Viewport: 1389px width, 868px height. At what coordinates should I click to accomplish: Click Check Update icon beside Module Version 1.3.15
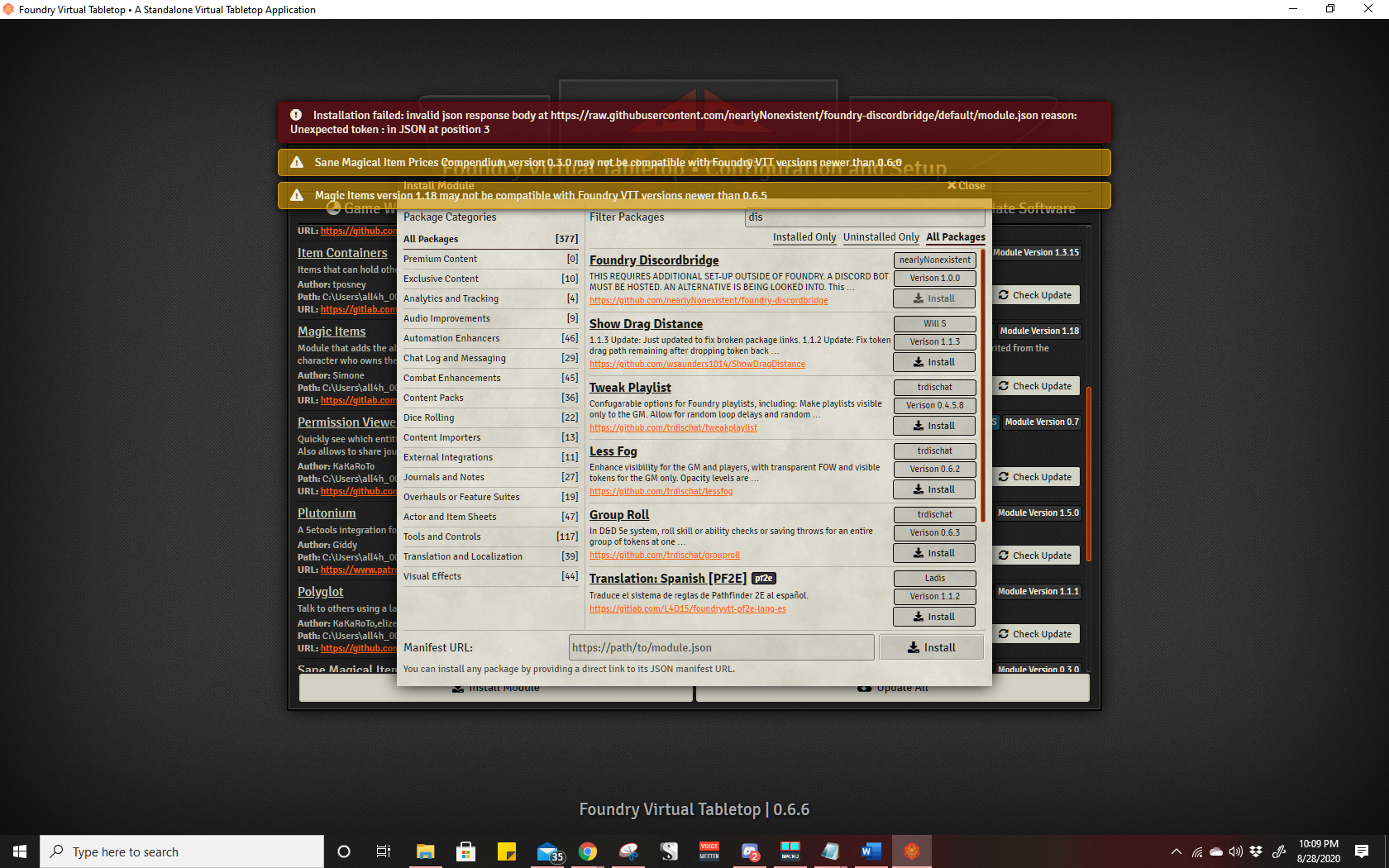[x=1036, y=294]
